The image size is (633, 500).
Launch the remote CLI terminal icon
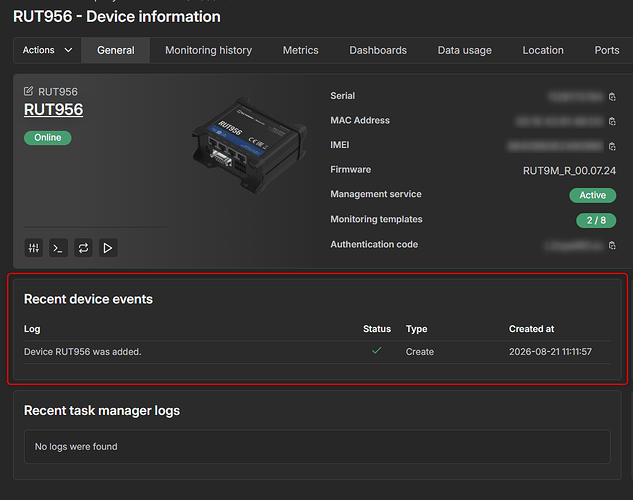(58, 248)
